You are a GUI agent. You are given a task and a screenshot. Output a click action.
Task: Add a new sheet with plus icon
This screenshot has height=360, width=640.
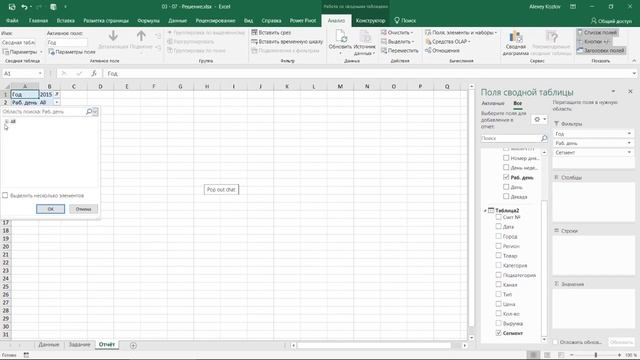pyautogui.click(x=133, y=345)
